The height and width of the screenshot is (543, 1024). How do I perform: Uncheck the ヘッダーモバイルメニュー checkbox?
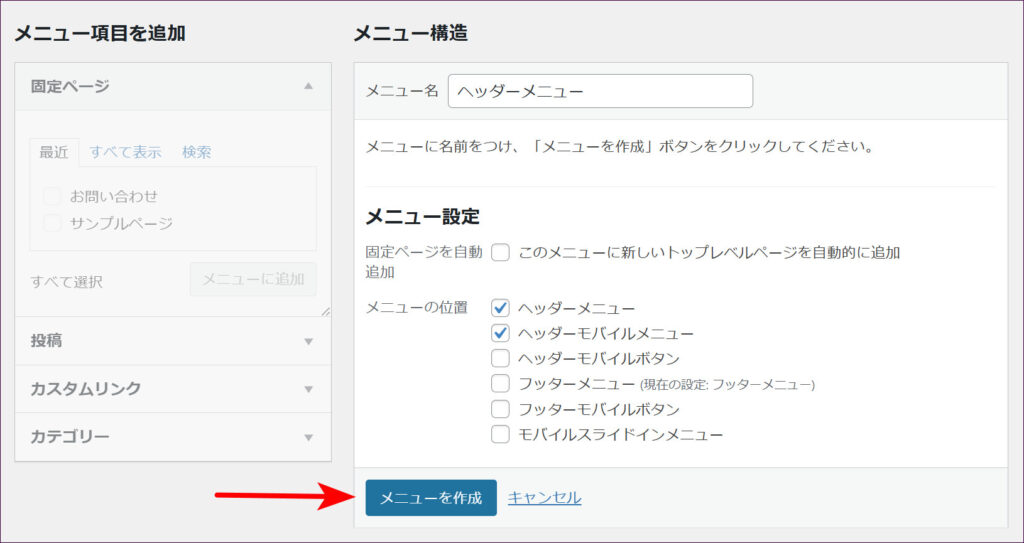pyautogui.click(x=501, y=333)
